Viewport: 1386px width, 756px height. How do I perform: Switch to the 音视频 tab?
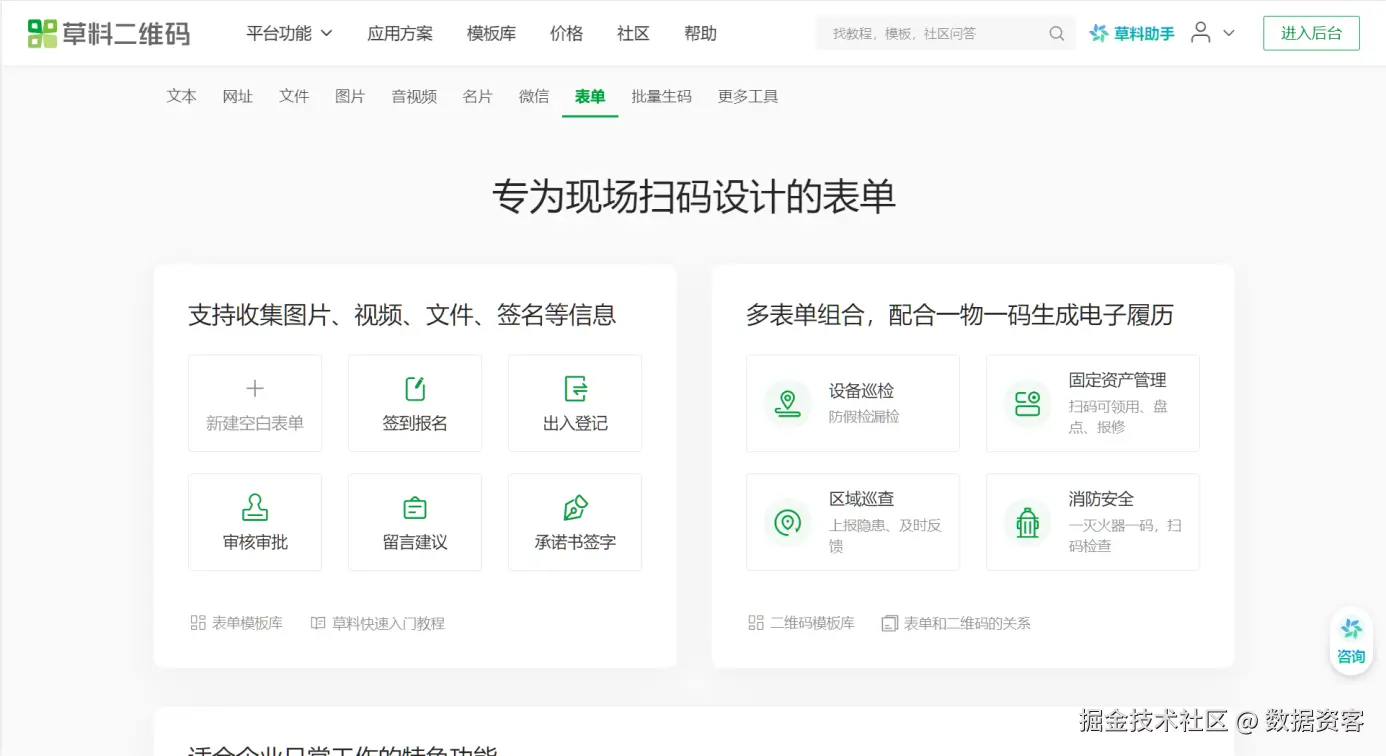pyautogui.click(x=414, y=96)
